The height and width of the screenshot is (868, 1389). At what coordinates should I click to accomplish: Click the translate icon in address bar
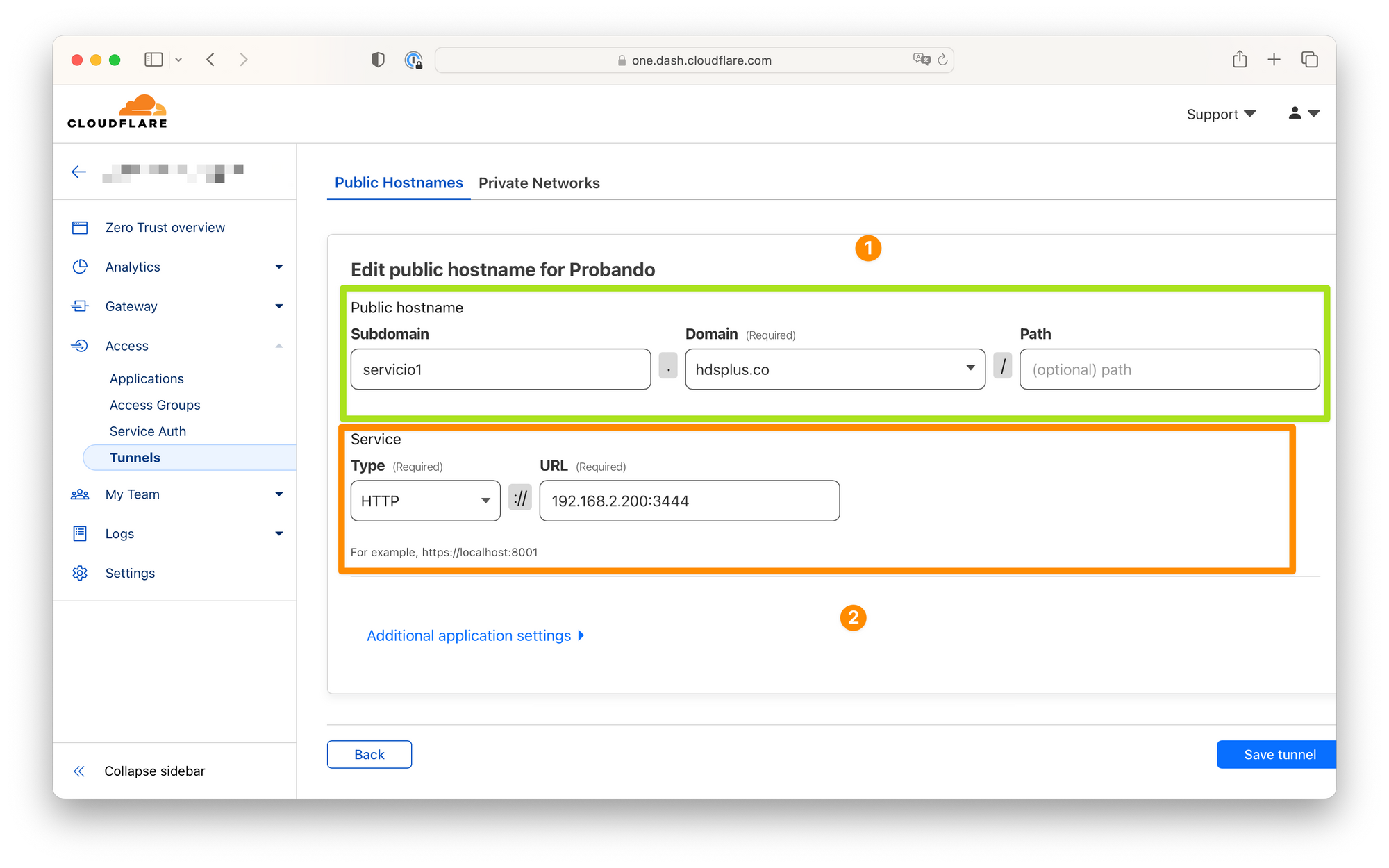click(922, 60)
